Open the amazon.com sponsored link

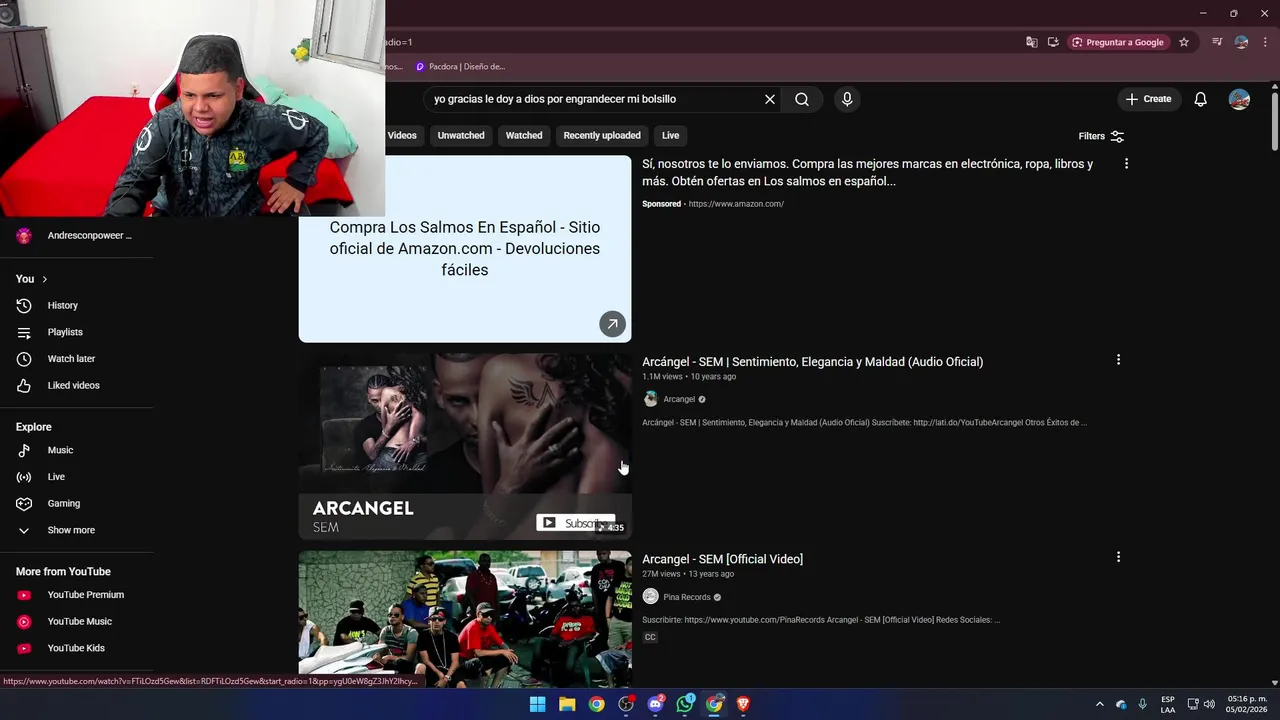coord(736,204)
